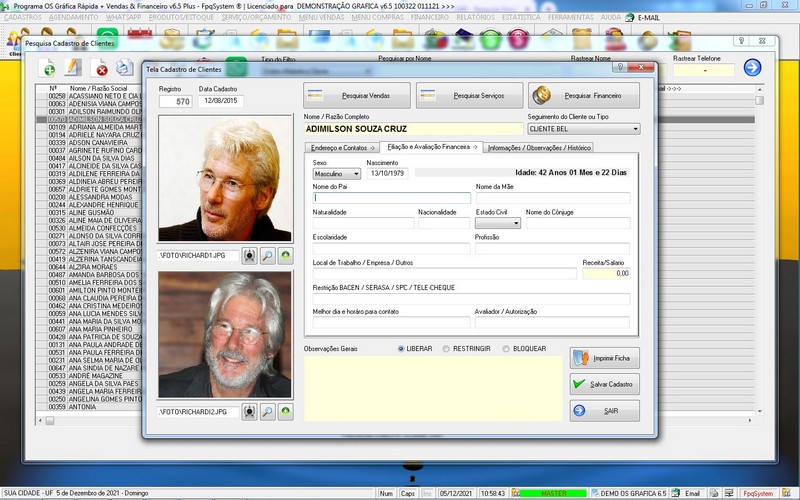Click the E-MAIL icon in the menu bar

[x=630, y=17]
